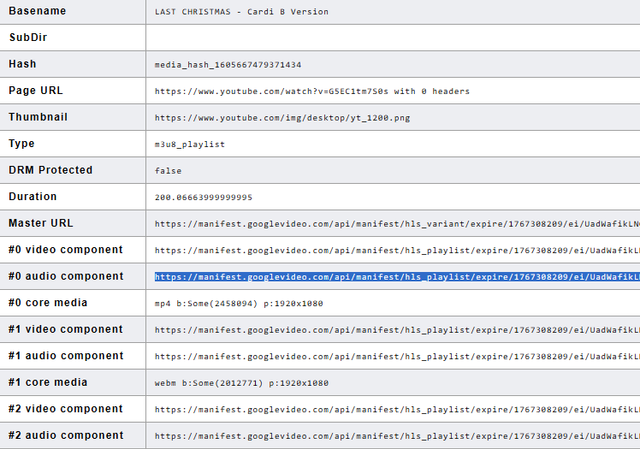Select the #1 video component URL
640x449 pixels.
point(397,330)
